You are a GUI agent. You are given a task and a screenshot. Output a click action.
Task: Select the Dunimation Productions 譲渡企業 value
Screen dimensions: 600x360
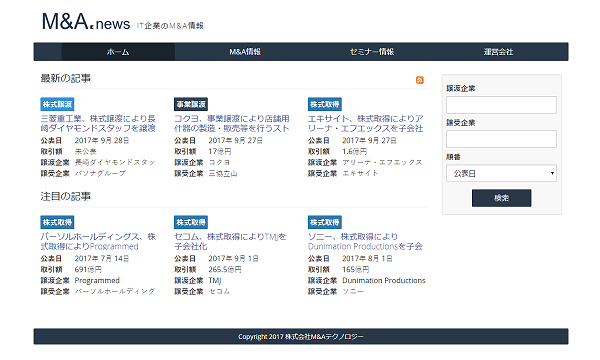tap(383, 280)
